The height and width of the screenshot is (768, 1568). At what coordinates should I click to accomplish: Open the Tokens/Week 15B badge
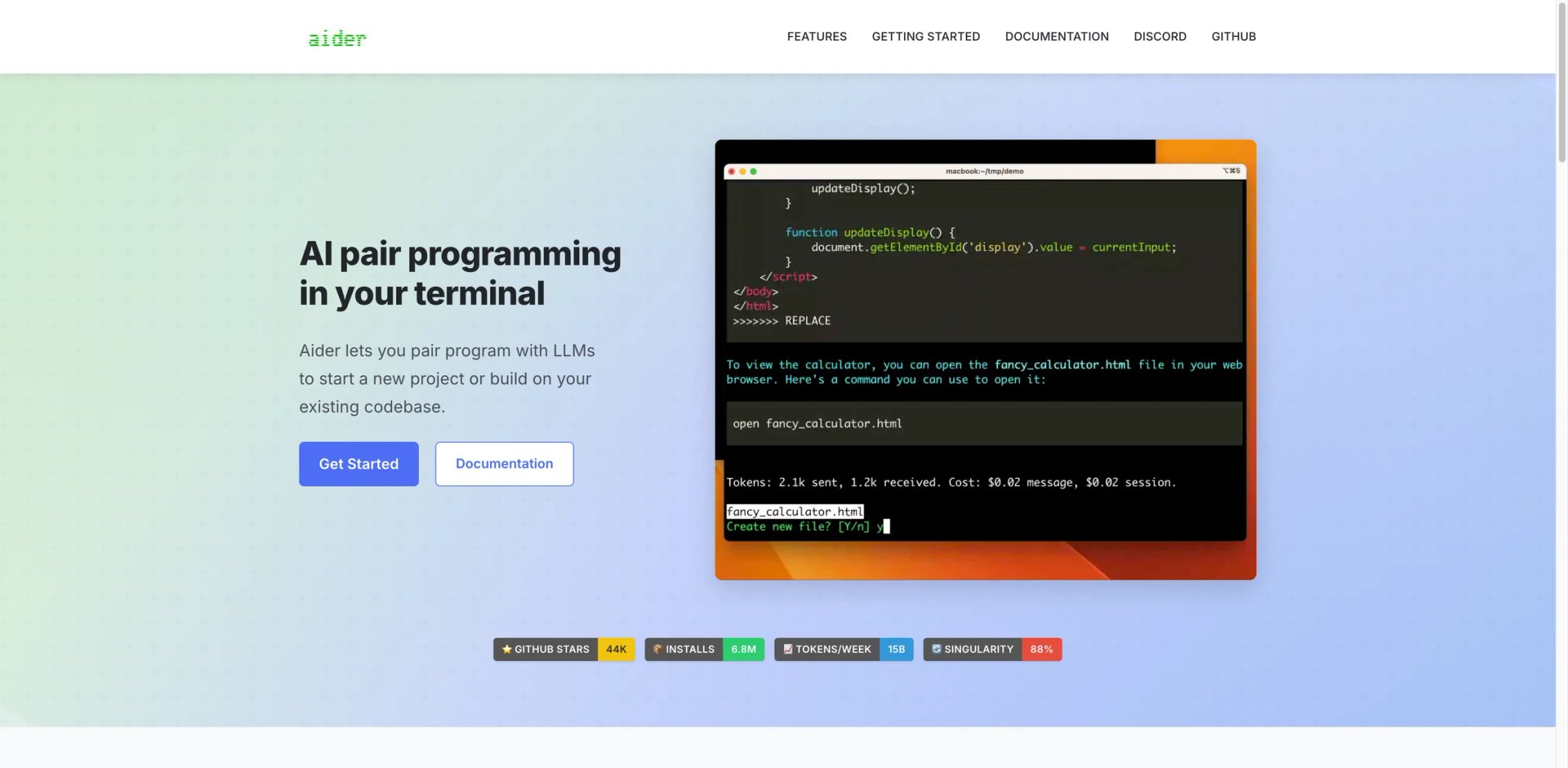[x=844, y=649]
